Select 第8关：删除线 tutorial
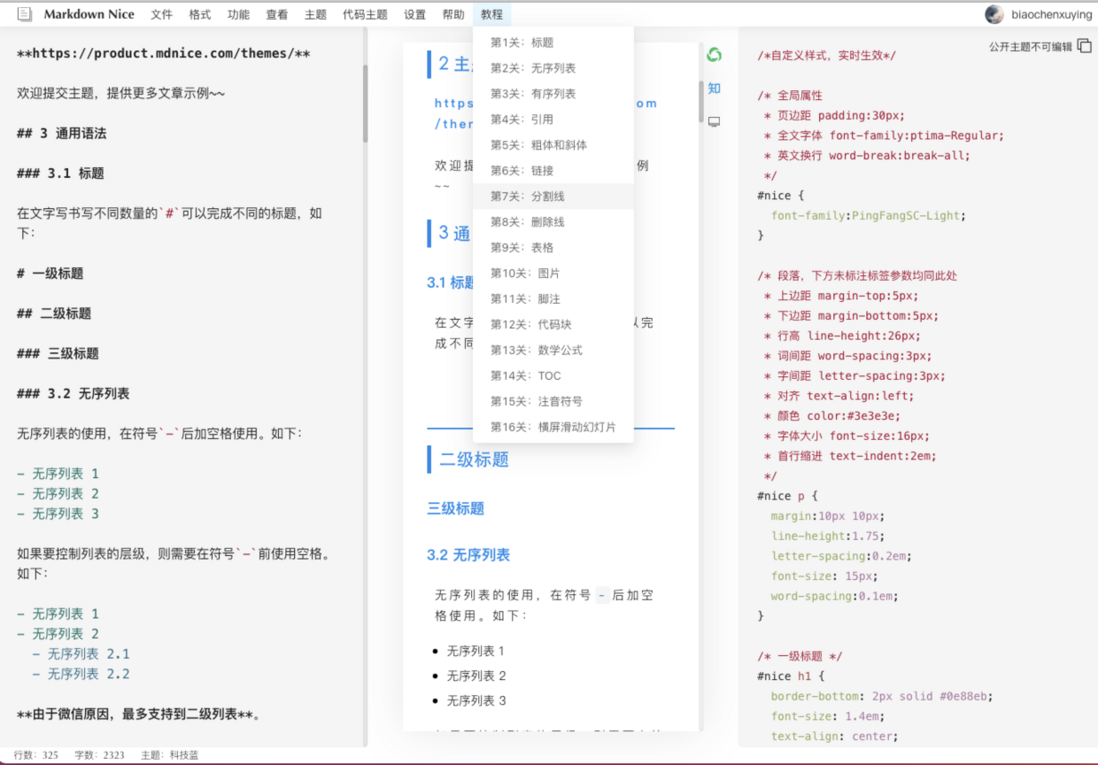Viewport: 1098px width, 765px height. tap(553, 222)
